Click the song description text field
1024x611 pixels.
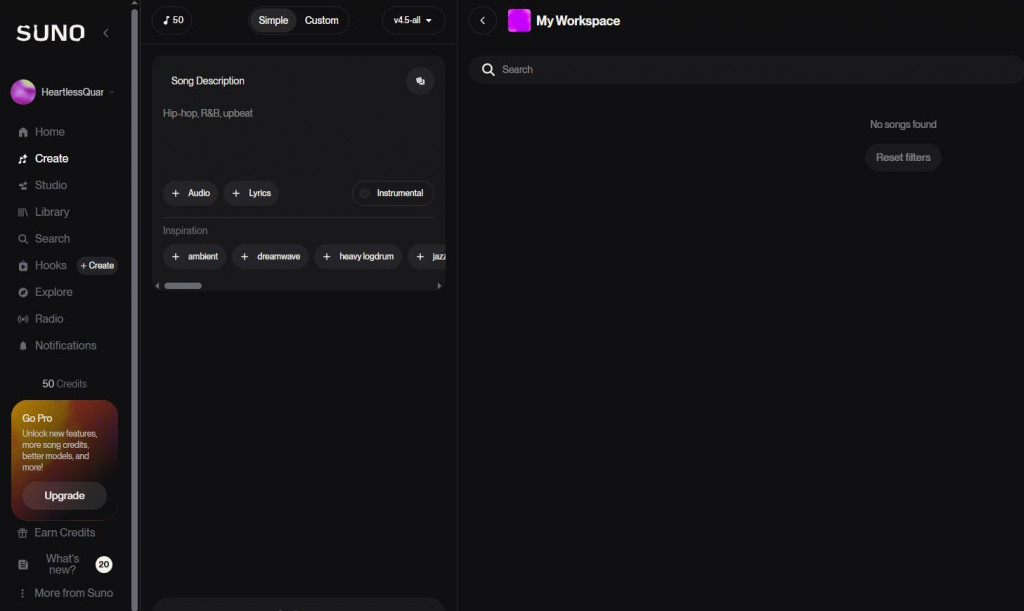(298, 138)
